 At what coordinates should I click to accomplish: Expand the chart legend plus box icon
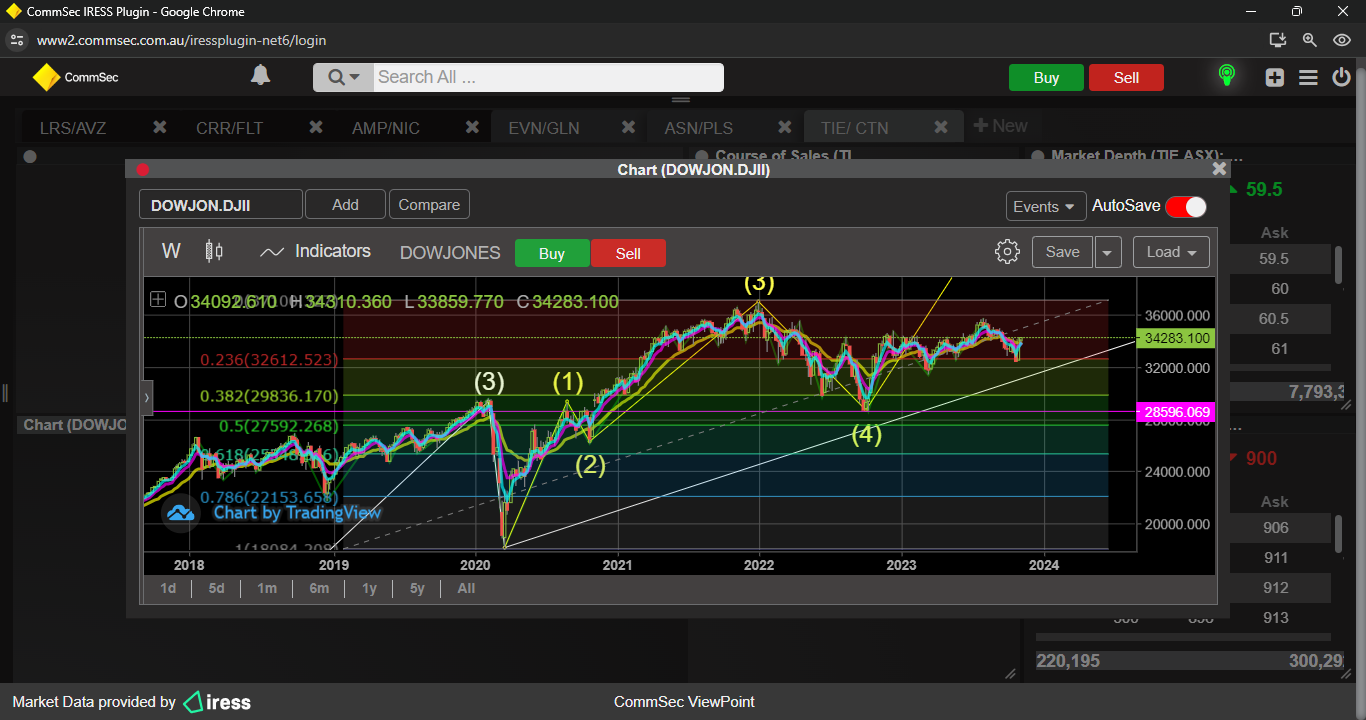coord(157,299)
